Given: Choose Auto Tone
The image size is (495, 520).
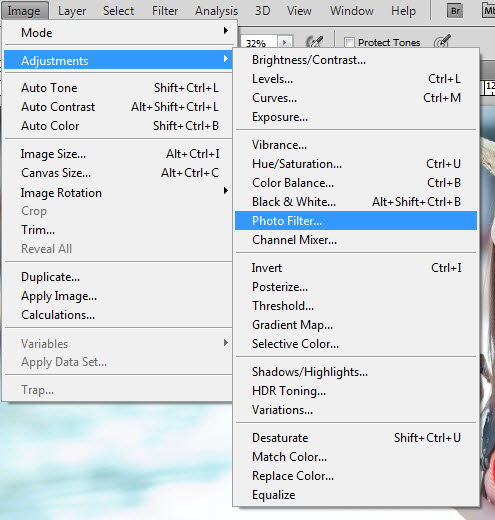Looking at the screenshot, I should pos(118,88).
